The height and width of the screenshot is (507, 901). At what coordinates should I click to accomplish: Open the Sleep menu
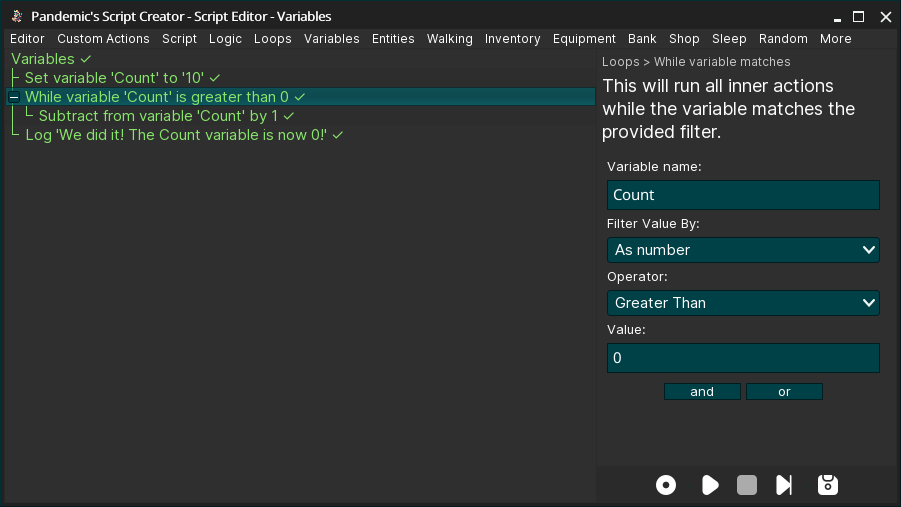[x=729, y=39]
